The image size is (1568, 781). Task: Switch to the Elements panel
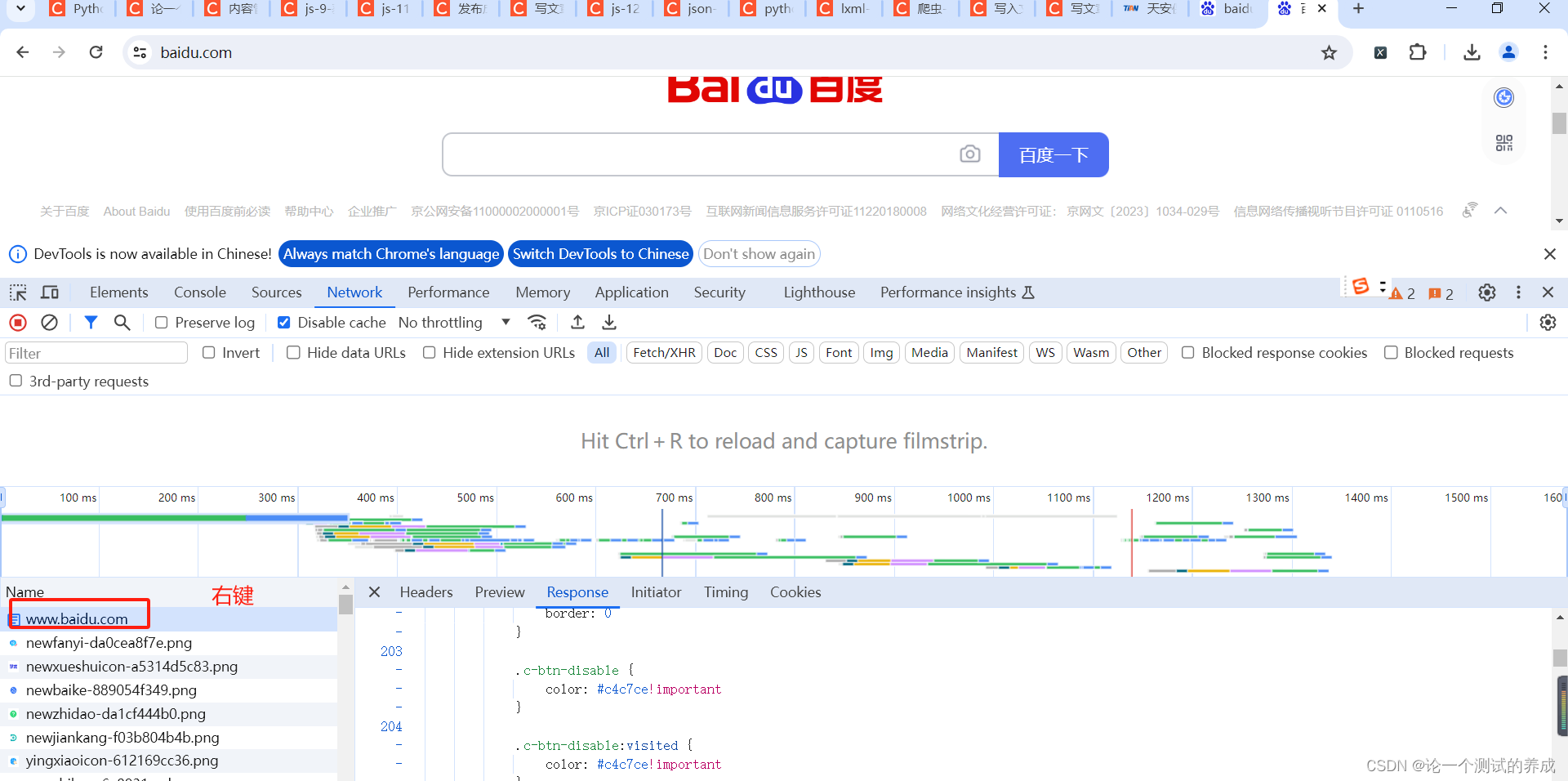119,292
